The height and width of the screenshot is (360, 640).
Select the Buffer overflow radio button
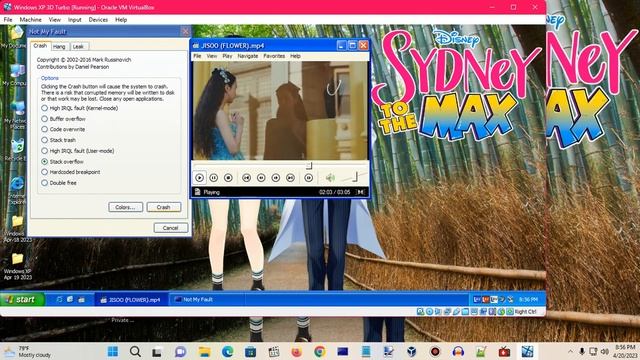44,119
